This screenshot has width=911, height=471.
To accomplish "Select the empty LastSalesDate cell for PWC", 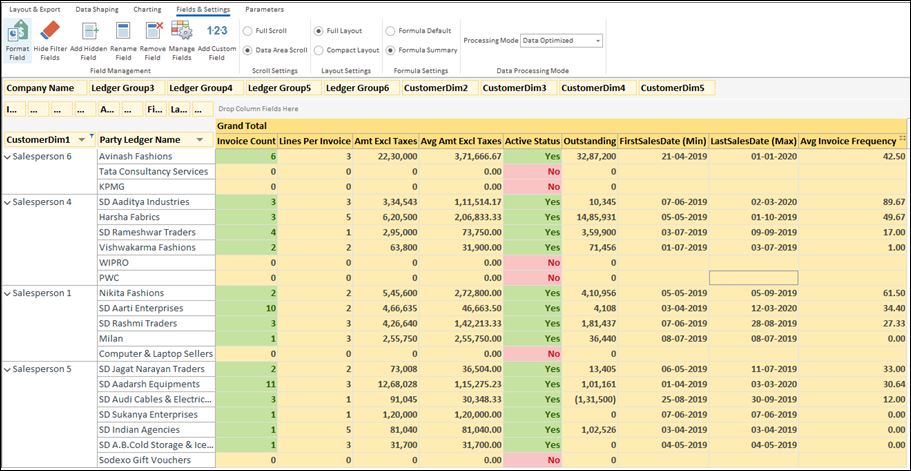I will (753, 277).
